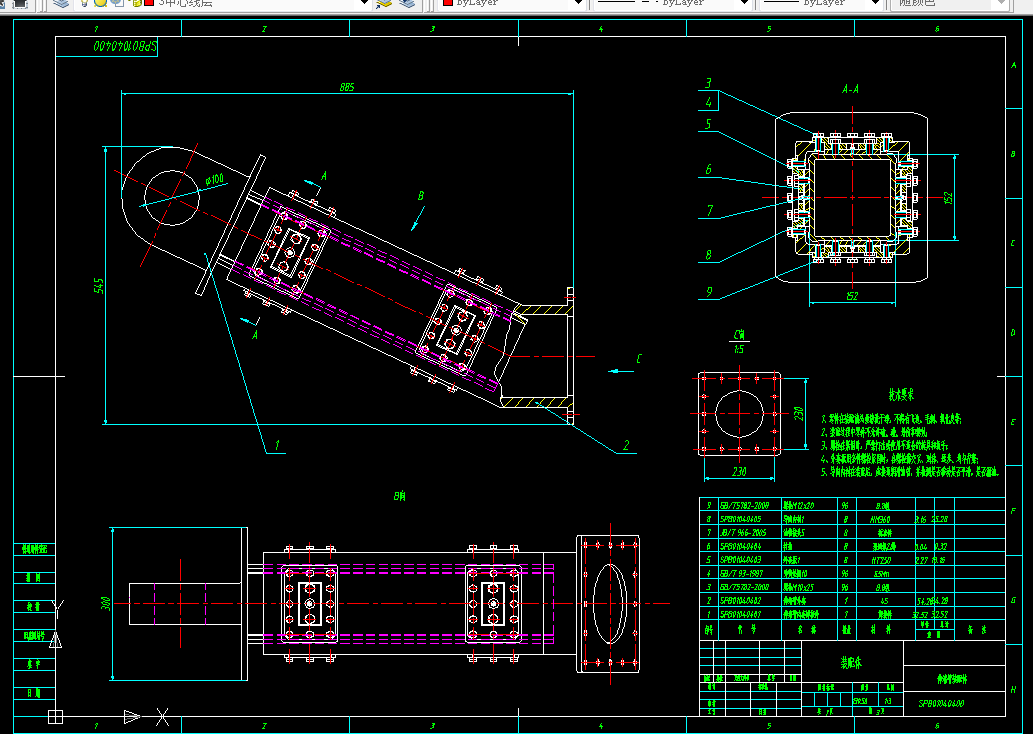
Task: Select the ø100 diameter dimension text
Action: pyautogui.click(x=215, y=179)
